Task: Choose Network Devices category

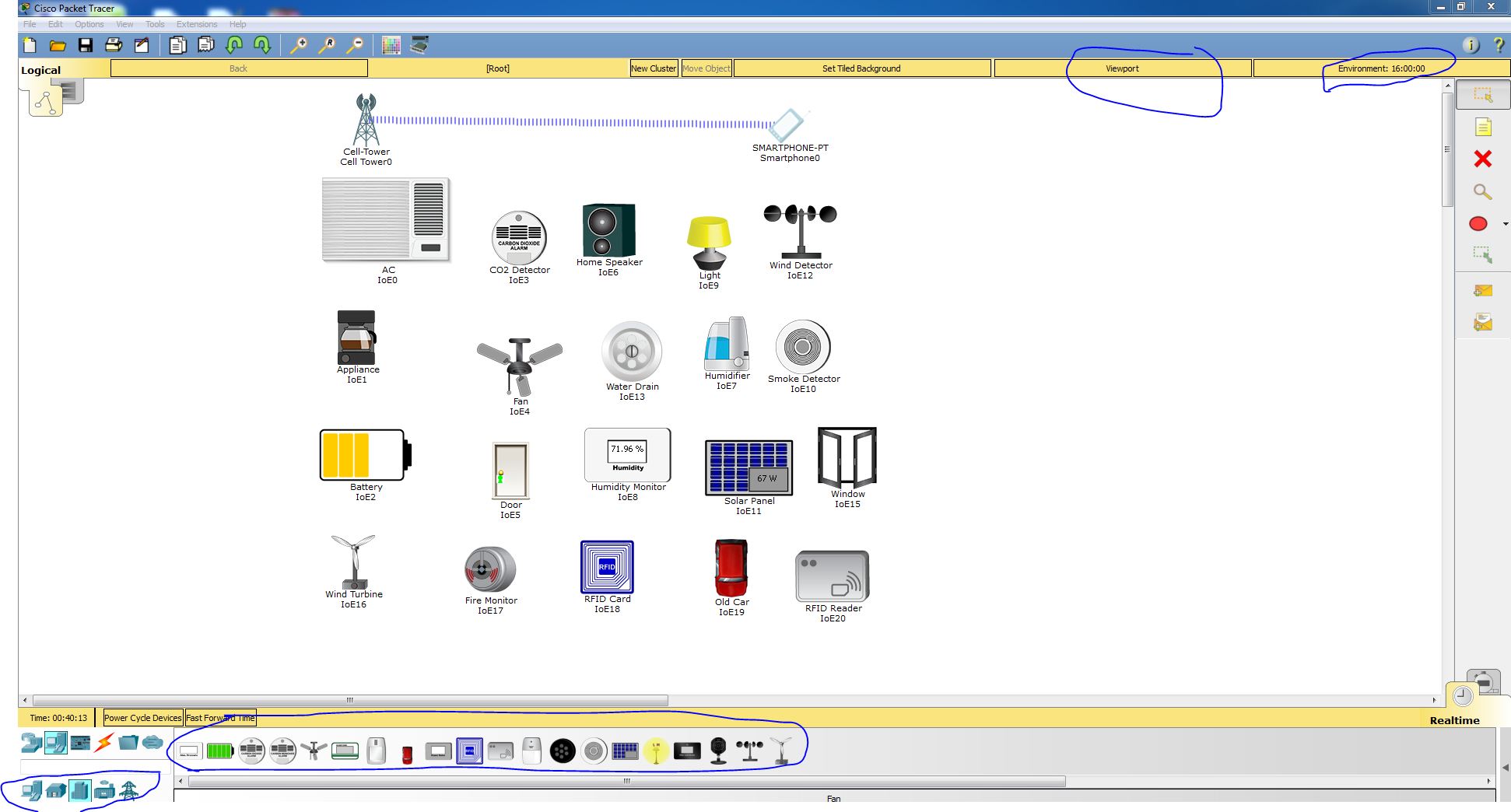Action: (x=31, y=743)
